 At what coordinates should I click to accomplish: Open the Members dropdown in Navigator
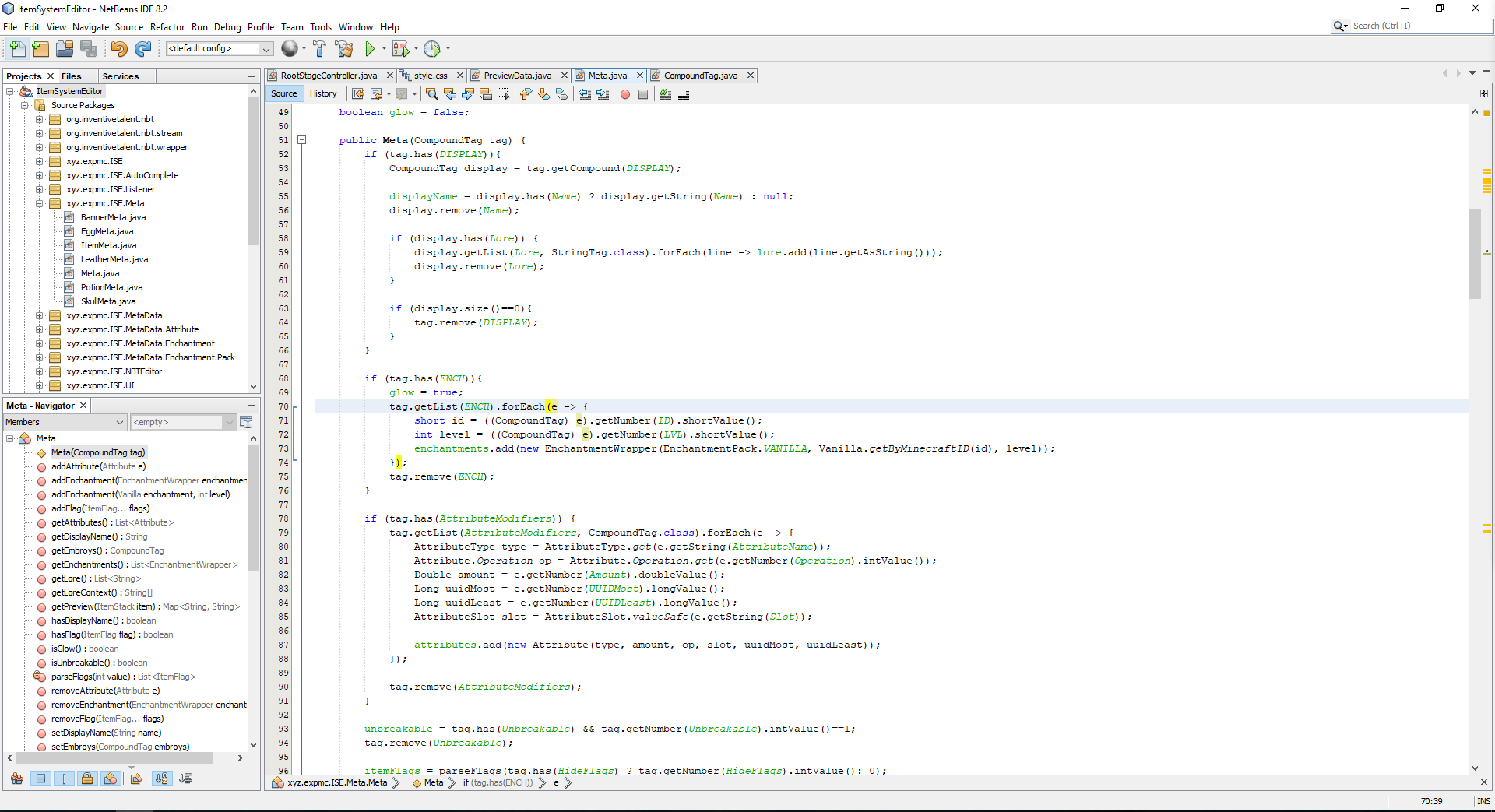[65, 422]
